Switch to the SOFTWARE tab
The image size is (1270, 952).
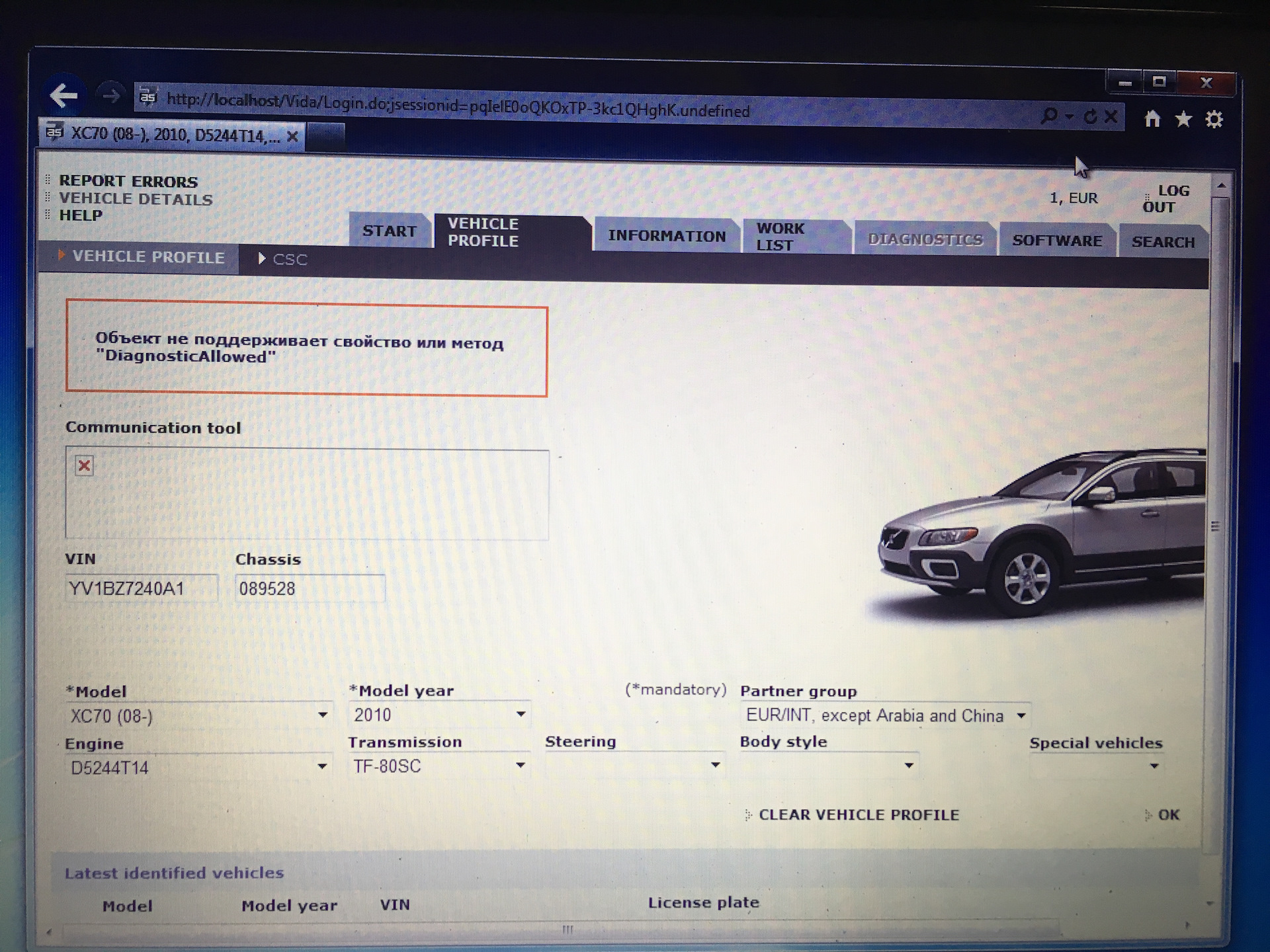tap(1057, 241)
